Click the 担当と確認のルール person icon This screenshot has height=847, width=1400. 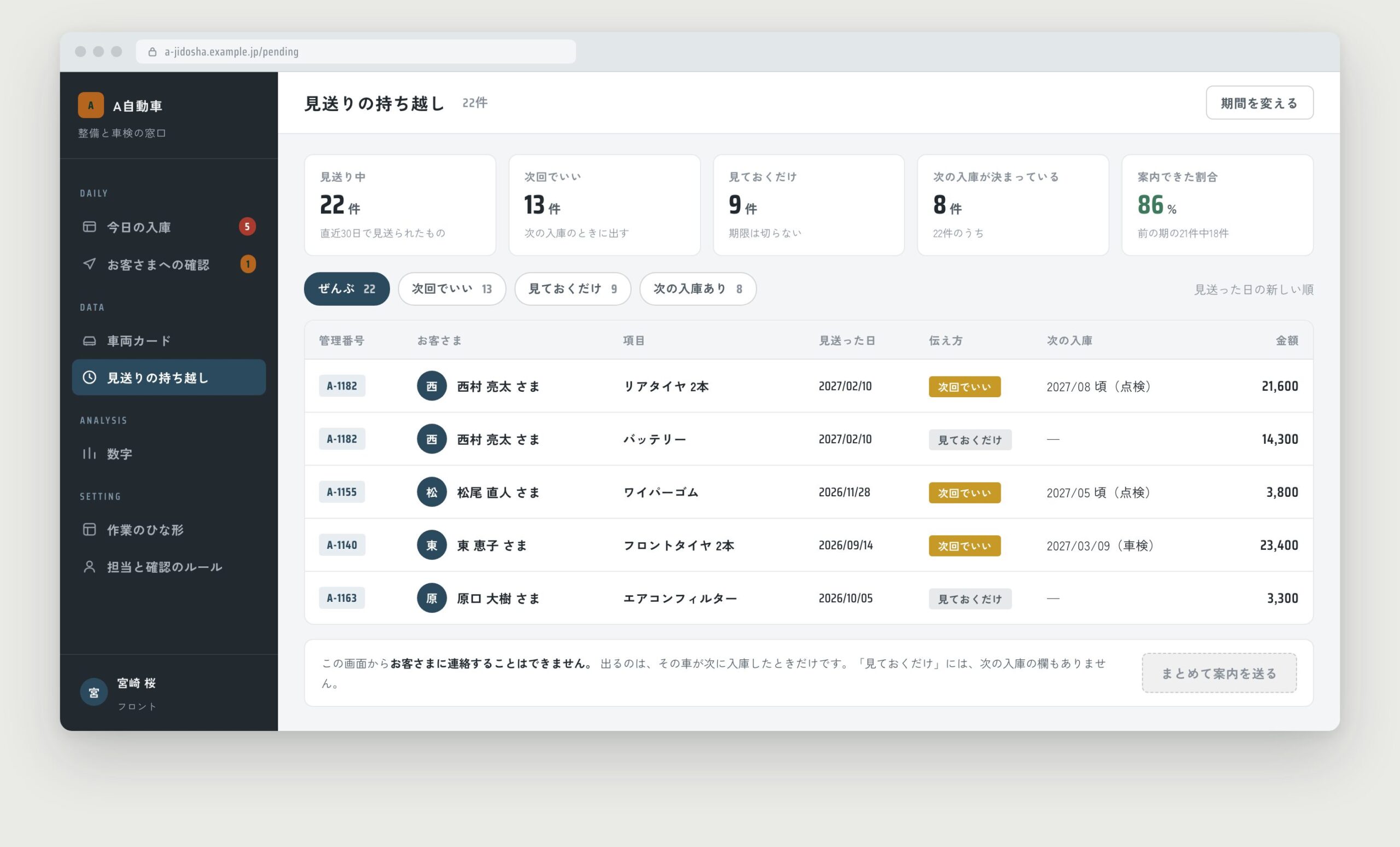coord(89,567)
